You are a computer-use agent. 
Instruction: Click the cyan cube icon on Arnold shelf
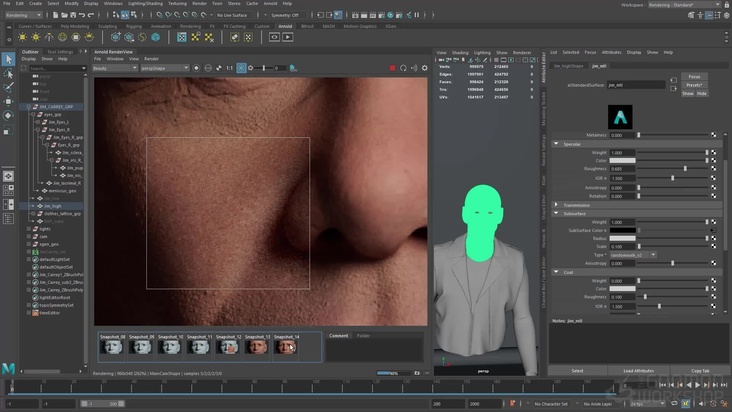click(155, 37)
